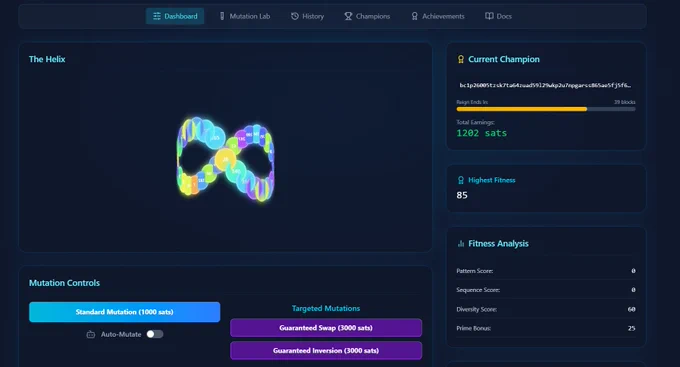Click the Champions trophy icon
The image size is (680, 367).
pyautogui.click(x=348, y=16)
